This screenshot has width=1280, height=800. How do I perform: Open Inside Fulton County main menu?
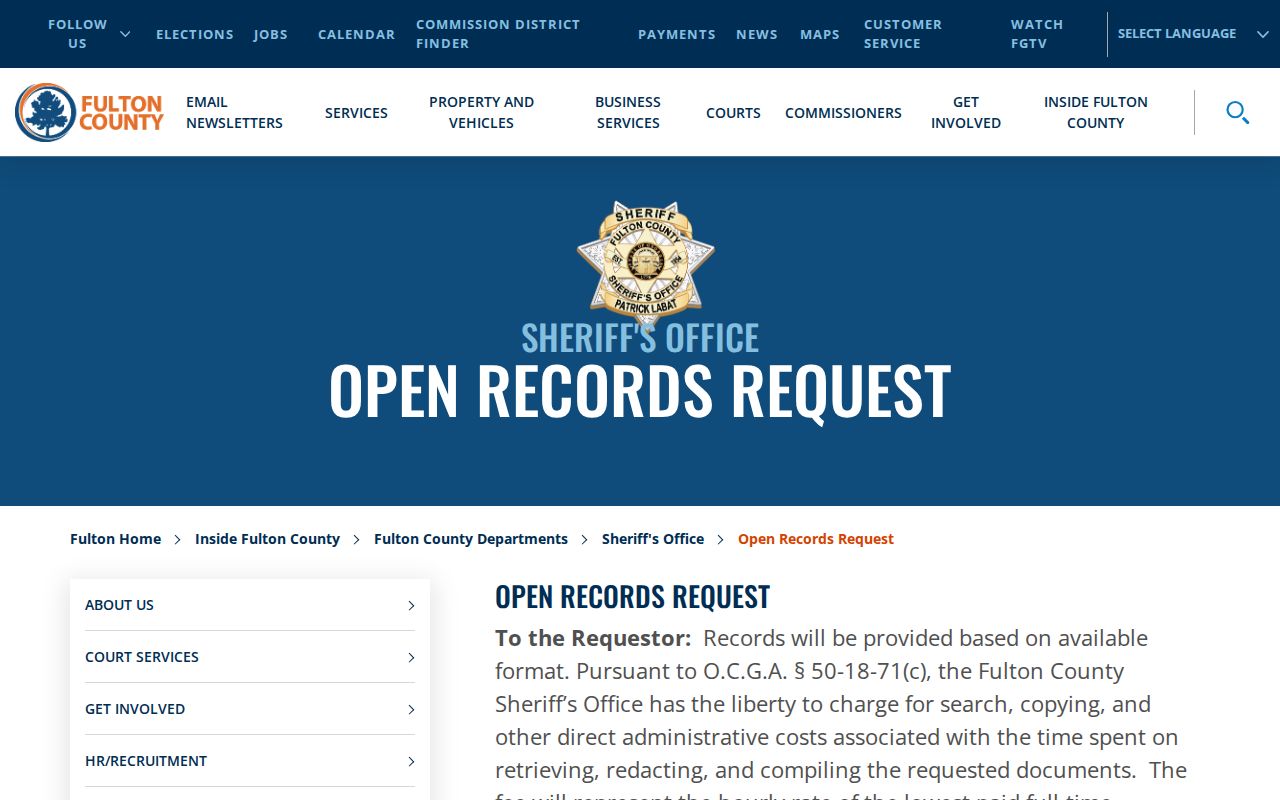click(x=1096, y=112)
